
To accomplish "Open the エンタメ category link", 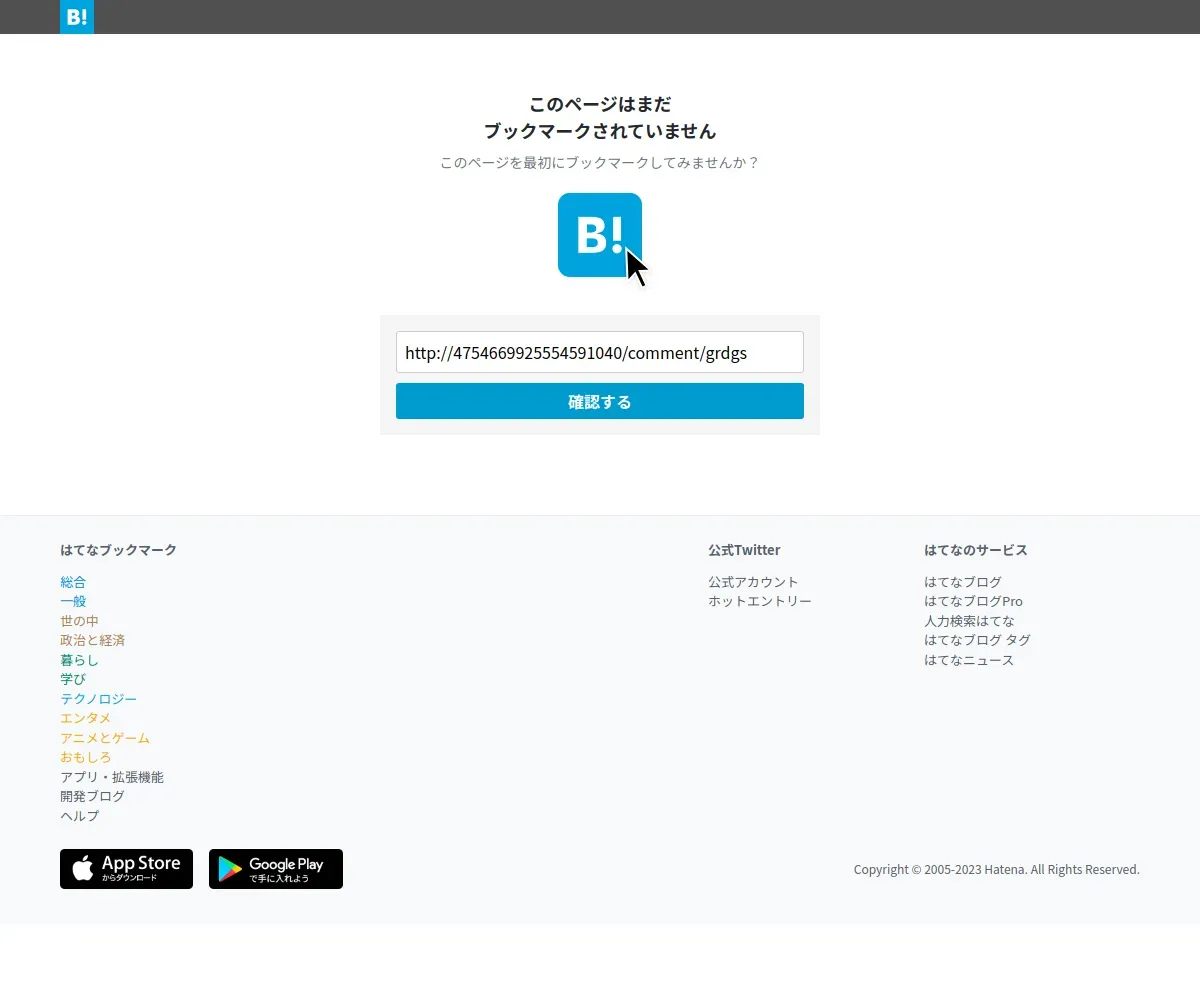I will 86,718.
